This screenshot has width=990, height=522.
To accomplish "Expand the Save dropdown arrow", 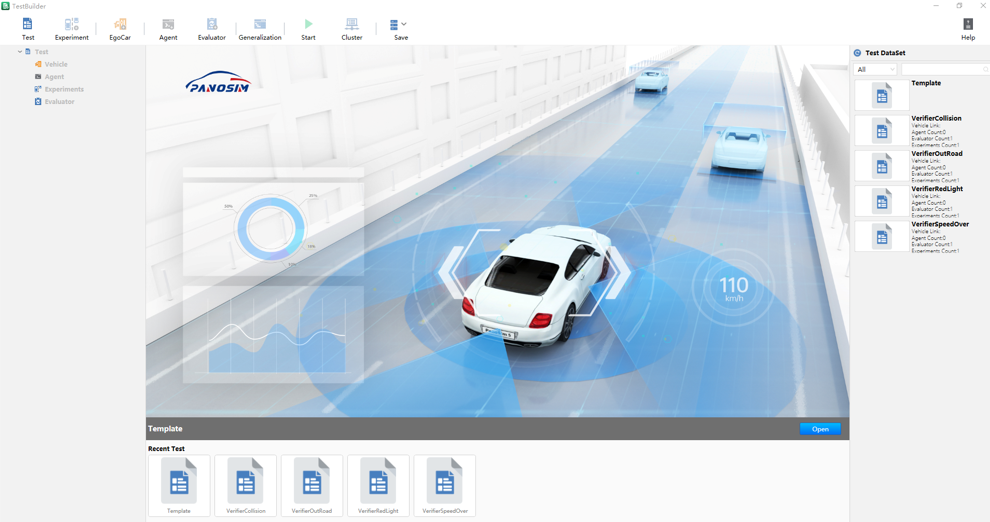I will coord(404,24).
